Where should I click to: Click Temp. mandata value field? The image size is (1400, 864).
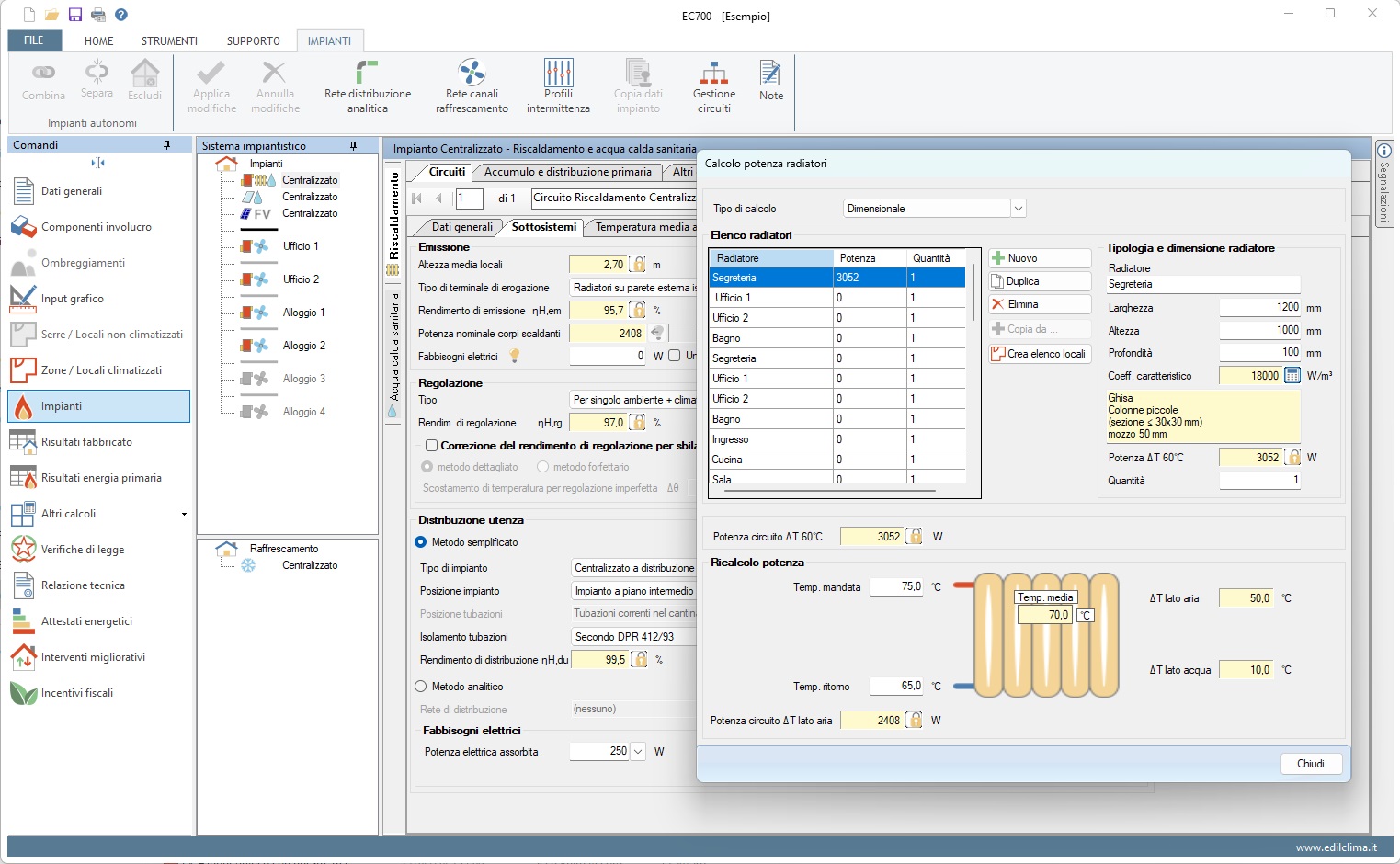(896, 586)
